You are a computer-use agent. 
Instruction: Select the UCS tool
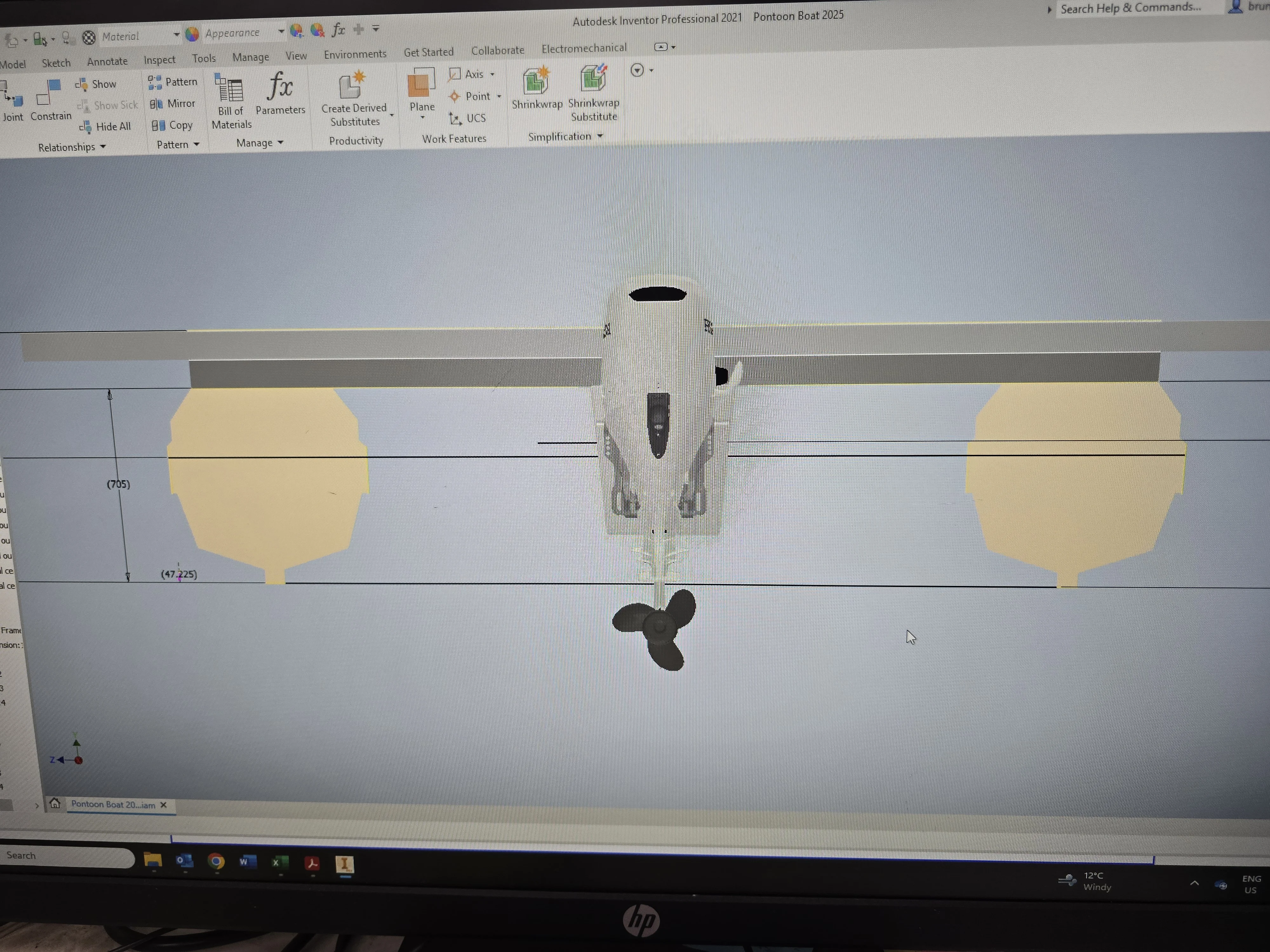tap(467, 118)
